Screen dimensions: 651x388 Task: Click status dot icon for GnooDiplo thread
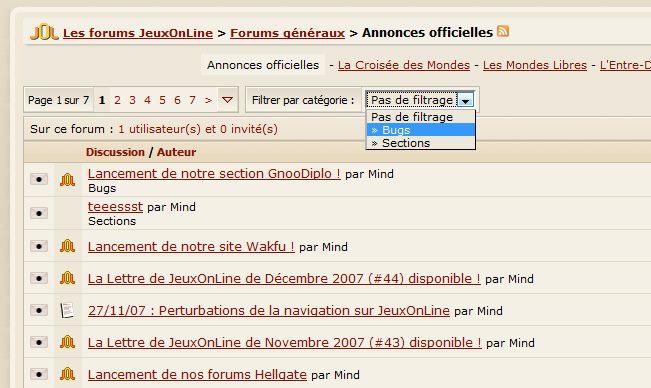(x=39, y=179)
